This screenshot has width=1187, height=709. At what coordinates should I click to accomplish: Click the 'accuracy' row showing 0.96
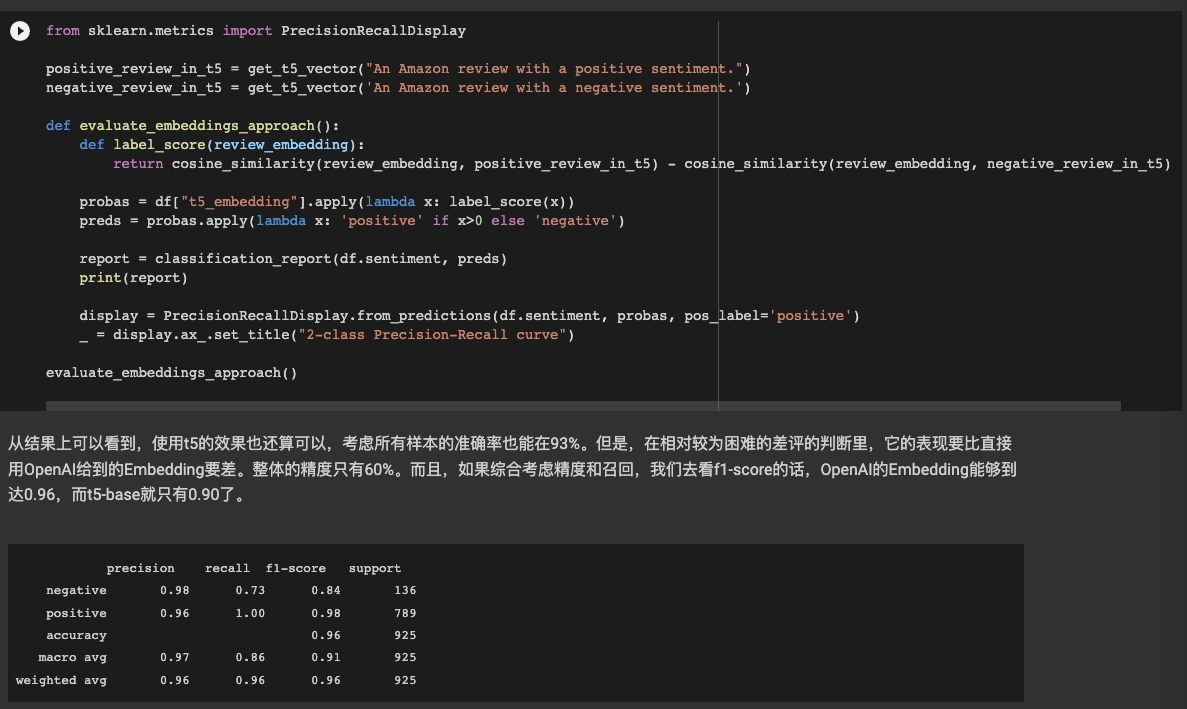[231, 636]
